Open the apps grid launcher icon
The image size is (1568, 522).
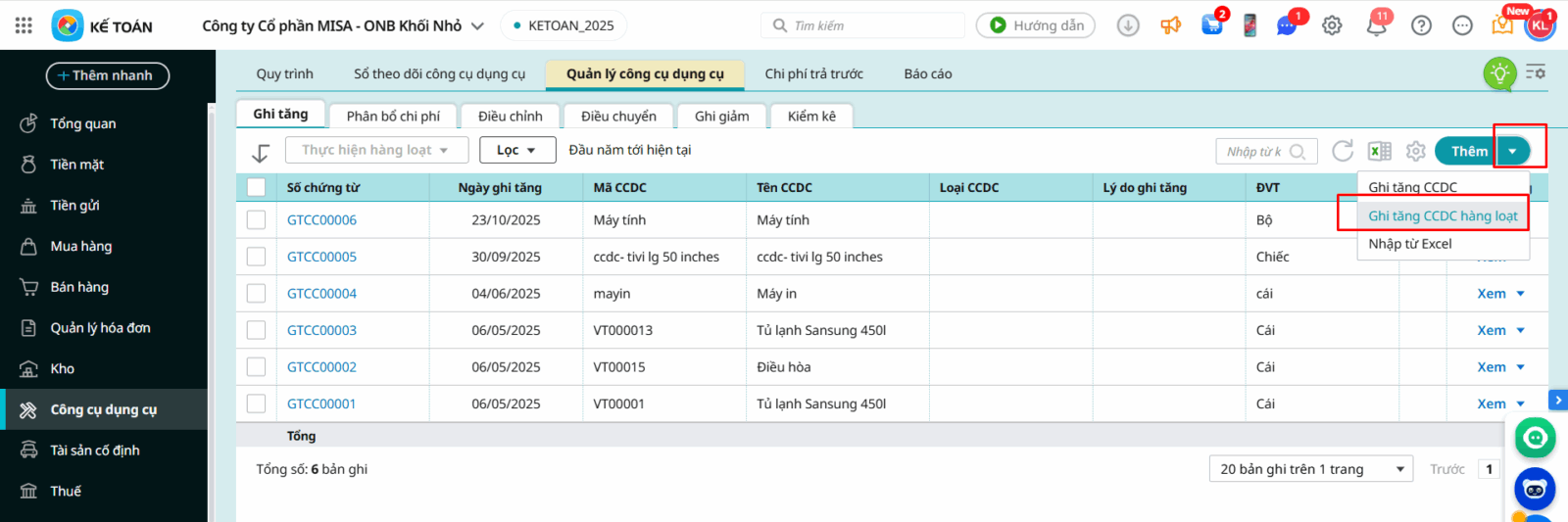[24, 25]
